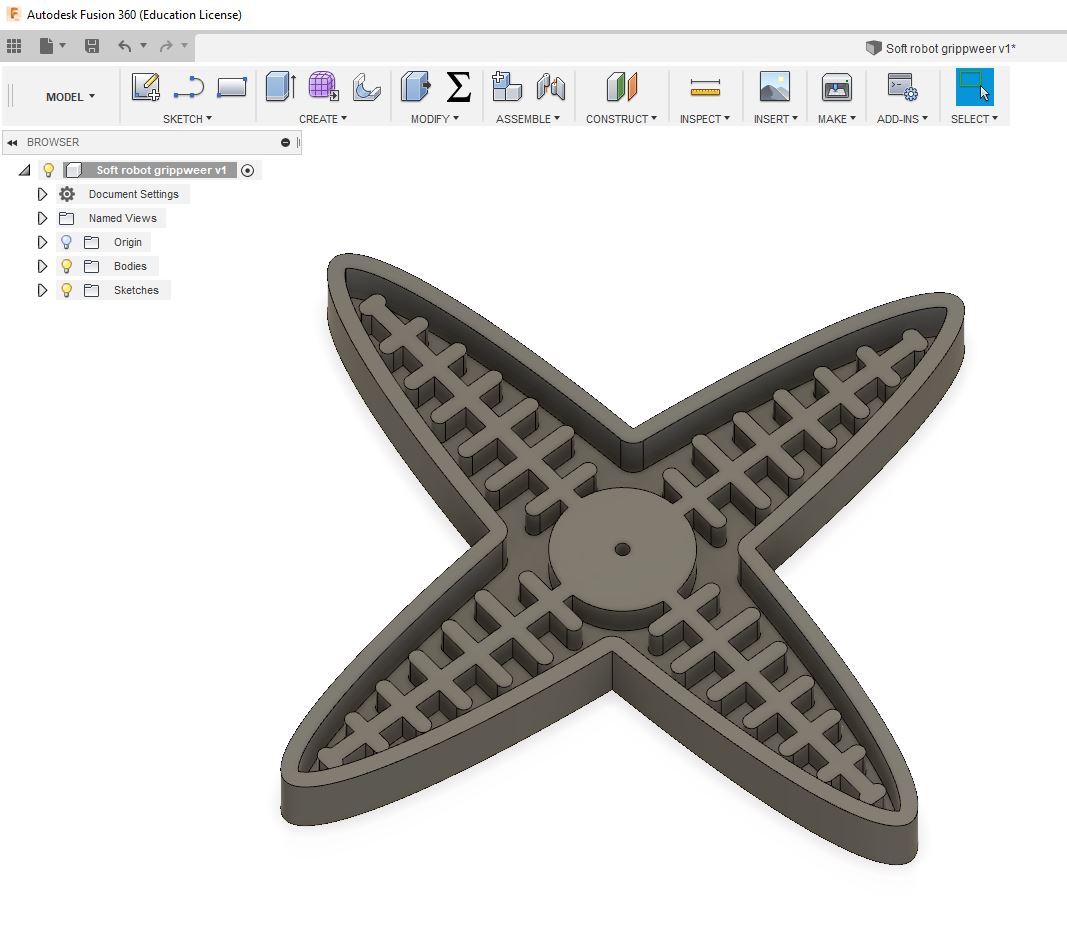Toggle visibility of root component lightbulb
Screen dimensions: 1067x934
pos(48,170)
